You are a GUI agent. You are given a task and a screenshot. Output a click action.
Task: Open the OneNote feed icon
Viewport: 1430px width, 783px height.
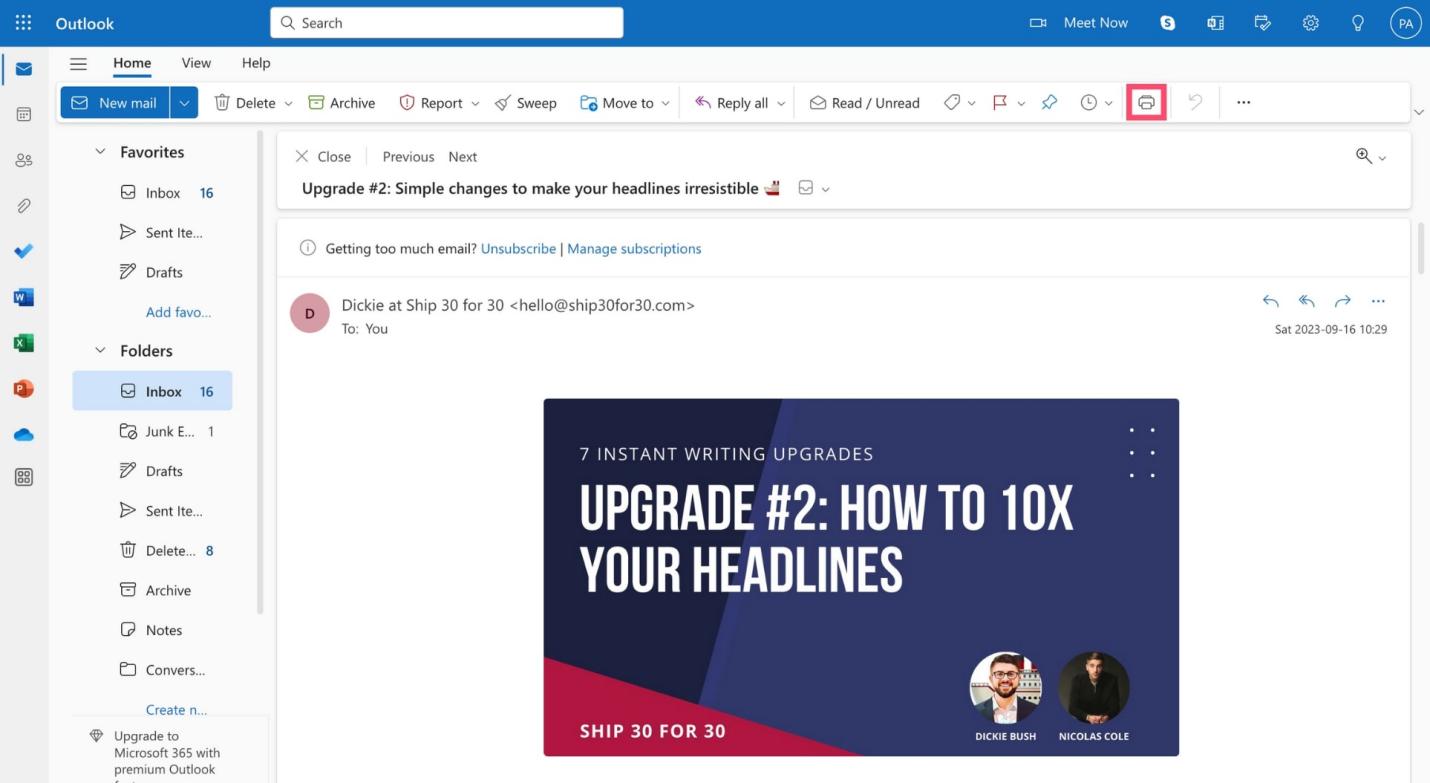(1215, 22)
